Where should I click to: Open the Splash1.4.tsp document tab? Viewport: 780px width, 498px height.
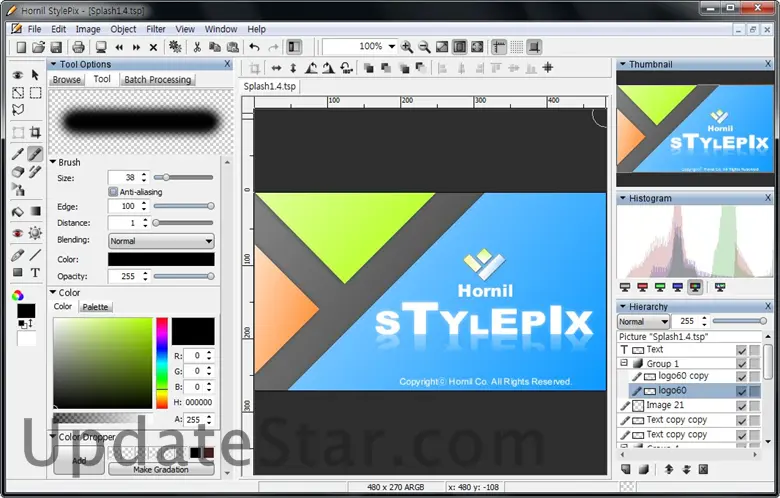[270, 86]
